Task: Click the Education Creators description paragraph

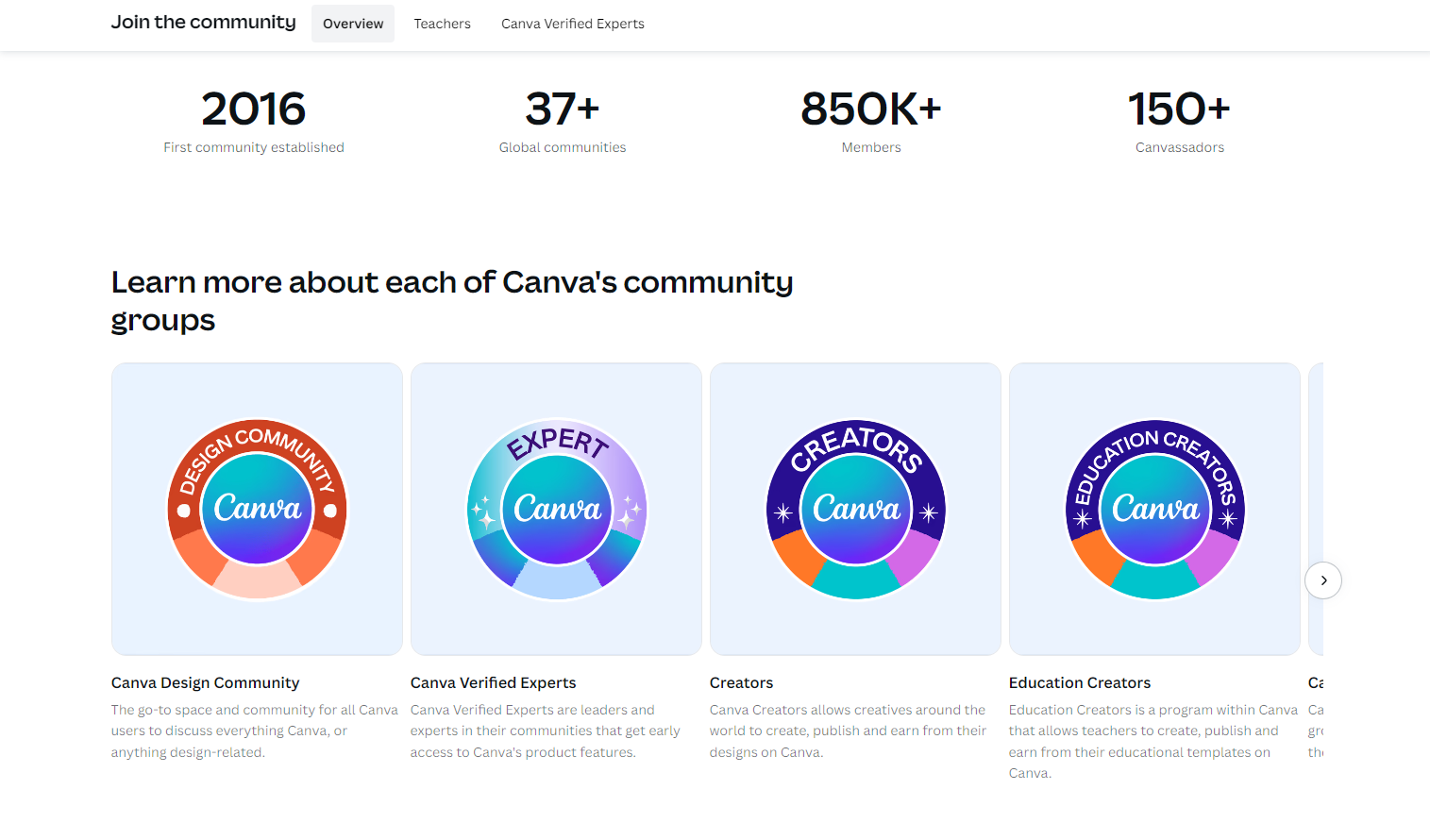Action: pos(1153,742)
